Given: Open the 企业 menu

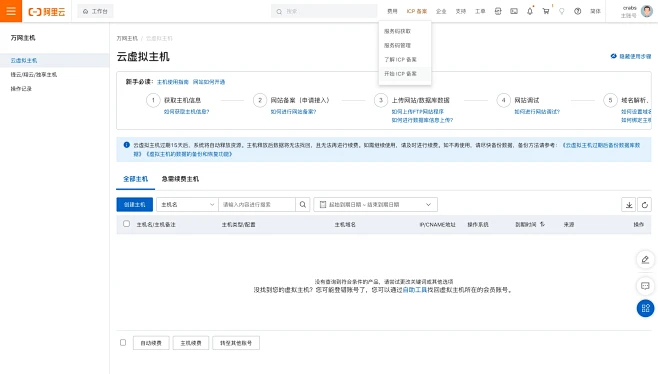Looking at the screenshot, I should coord(441,11).
